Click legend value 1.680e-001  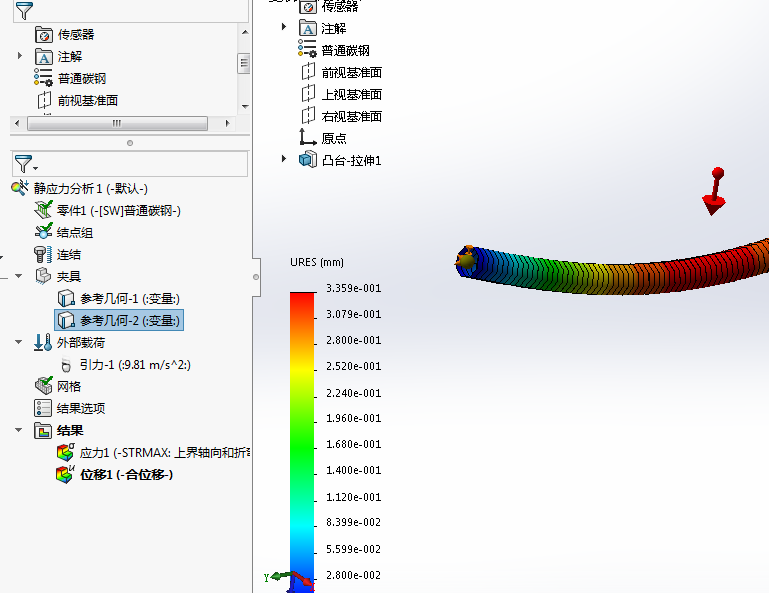pos(354,444)
